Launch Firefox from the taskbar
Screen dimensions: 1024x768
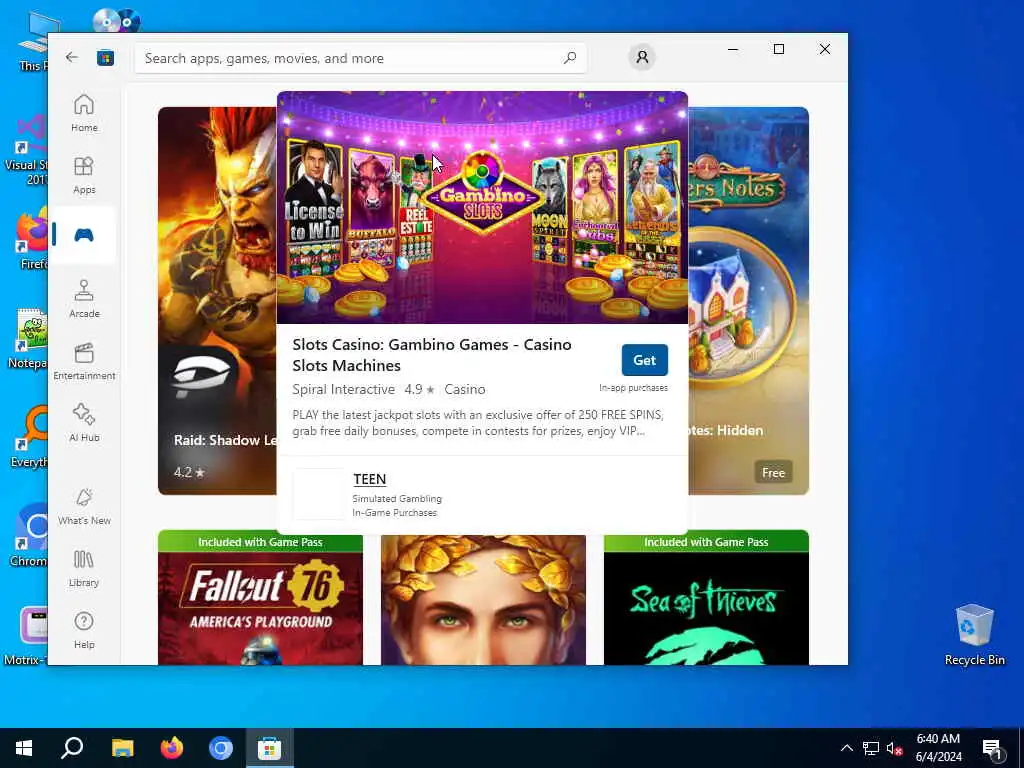tap(172, 748)
